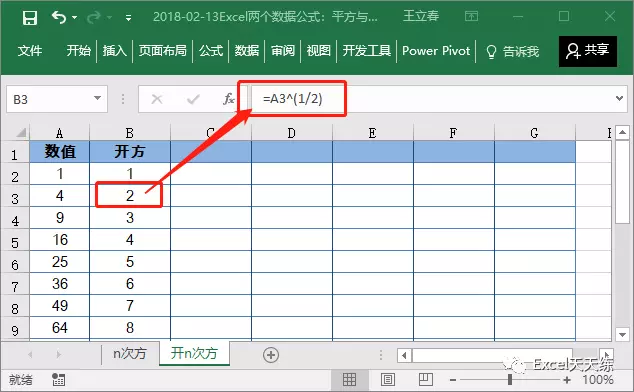The width and height of the screenshot is (634, 392).
Task: Expand the formula bar with the chevron
Action: (x=619, y=98)
